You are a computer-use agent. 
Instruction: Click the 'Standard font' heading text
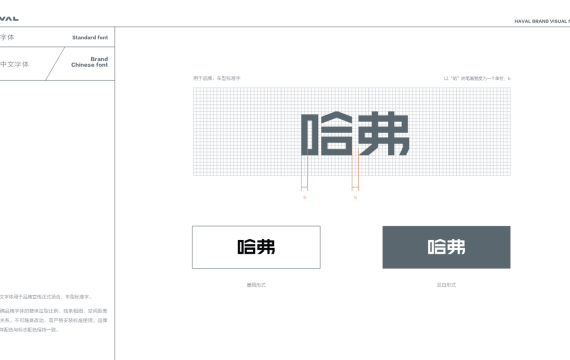pos(90,37)
